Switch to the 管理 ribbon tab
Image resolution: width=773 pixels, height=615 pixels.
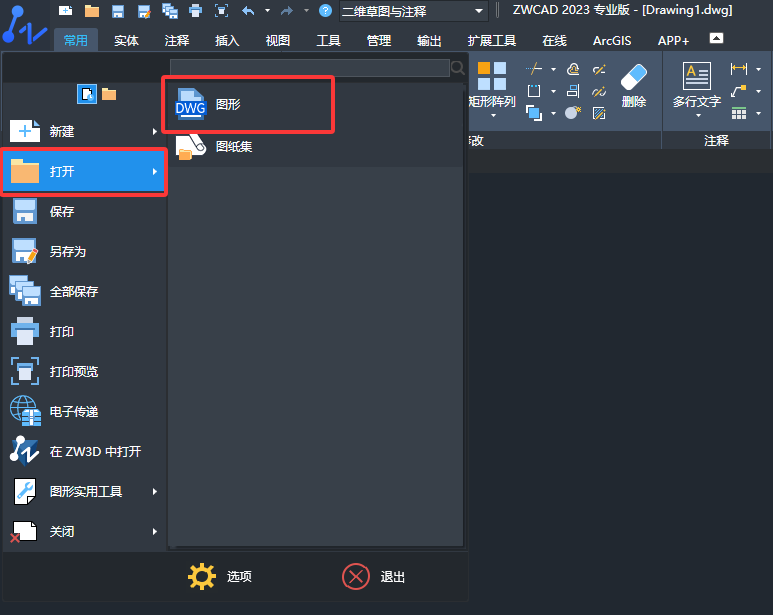pyautogui.click(x=379, y=40)
